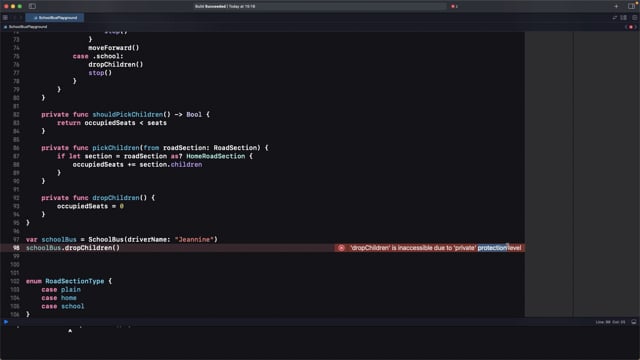This screenshot has width=640, height=360.
Task: Click 'private func dropChildren()' declaration
Action: (98, 198)
